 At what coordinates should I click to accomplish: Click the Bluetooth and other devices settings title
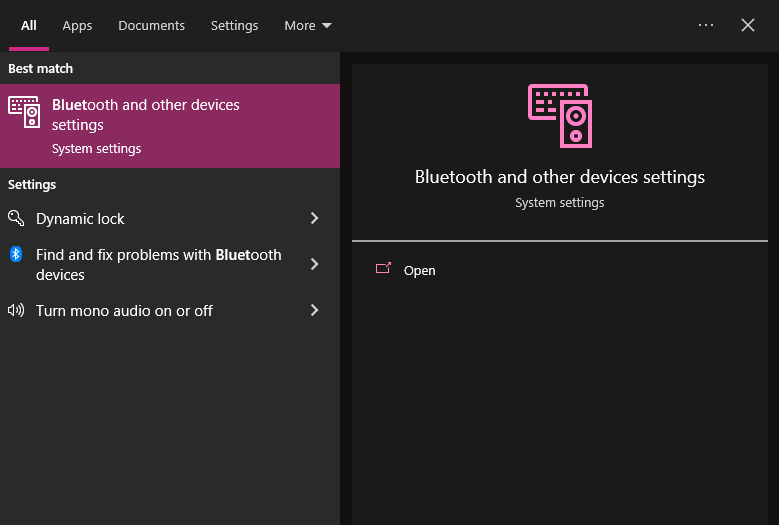pos(560,177)
